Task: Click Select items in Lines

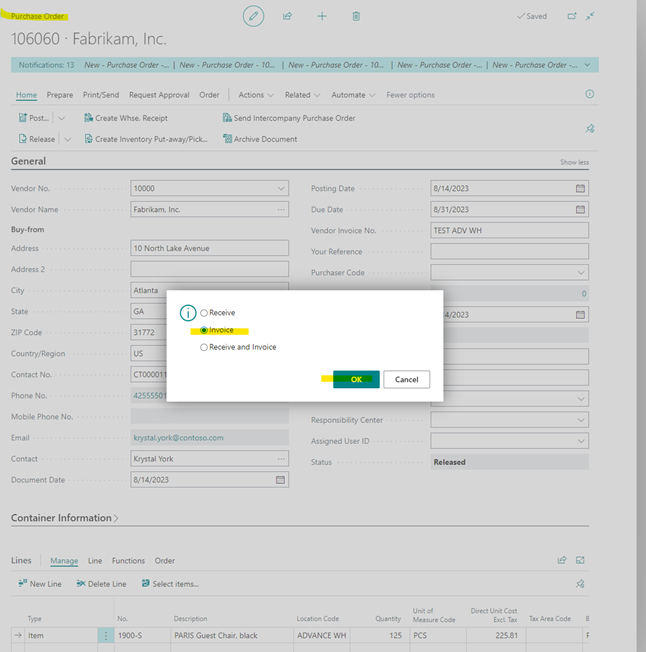Action: coord(170,584)
